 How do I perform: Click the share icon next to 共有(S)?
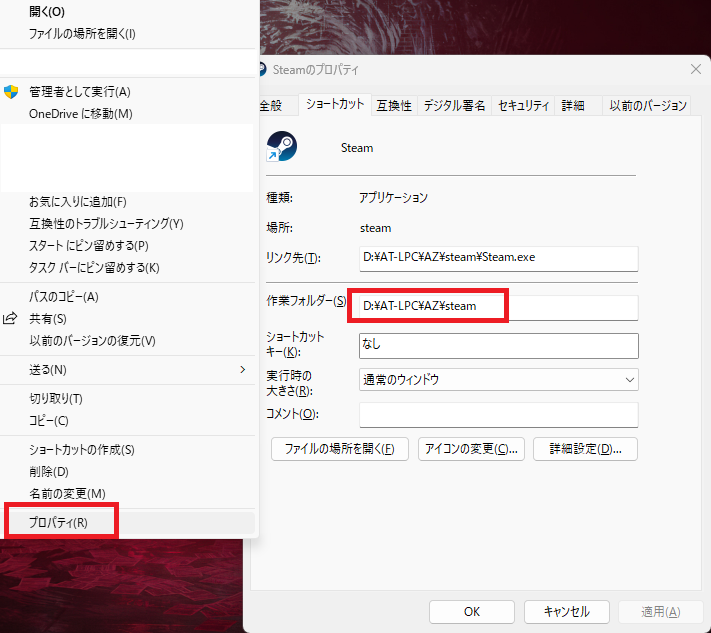coord(12,319)
